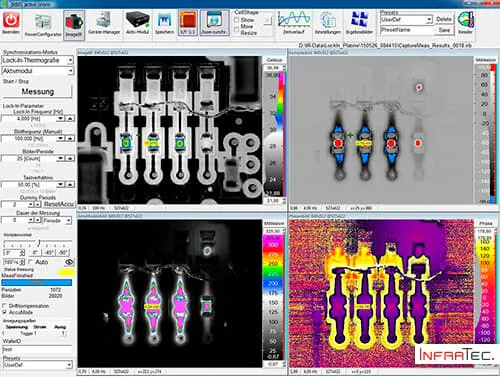
Task: Increase the Bildfrequenz value
Action: coord(70,138)
